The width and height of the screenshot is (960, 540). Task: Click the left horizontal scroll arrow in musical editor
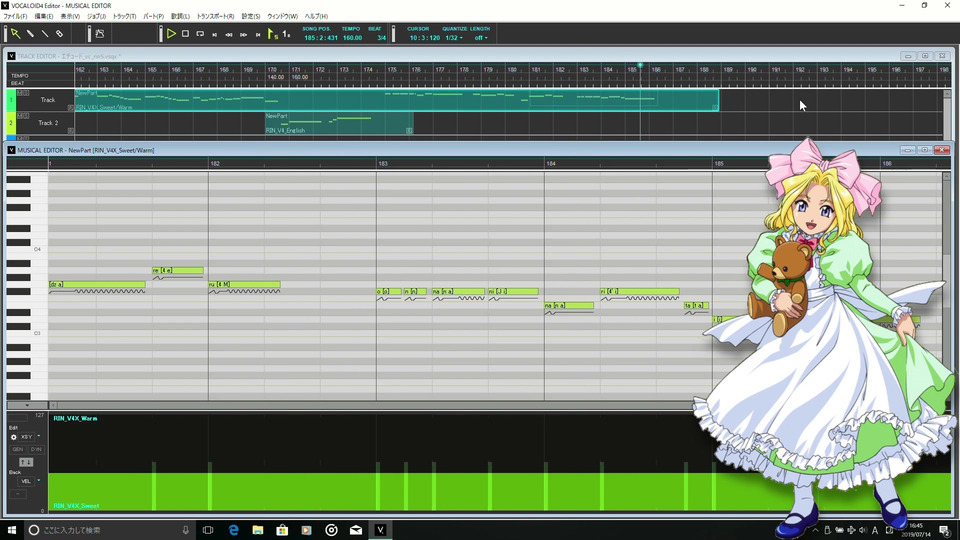click(x=53, y=405)
